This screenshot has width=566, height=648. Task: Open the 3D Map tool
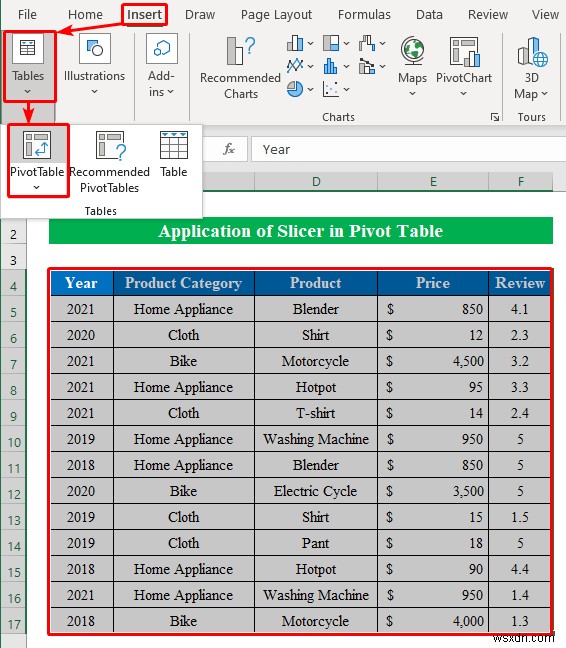tap(531, 68)
